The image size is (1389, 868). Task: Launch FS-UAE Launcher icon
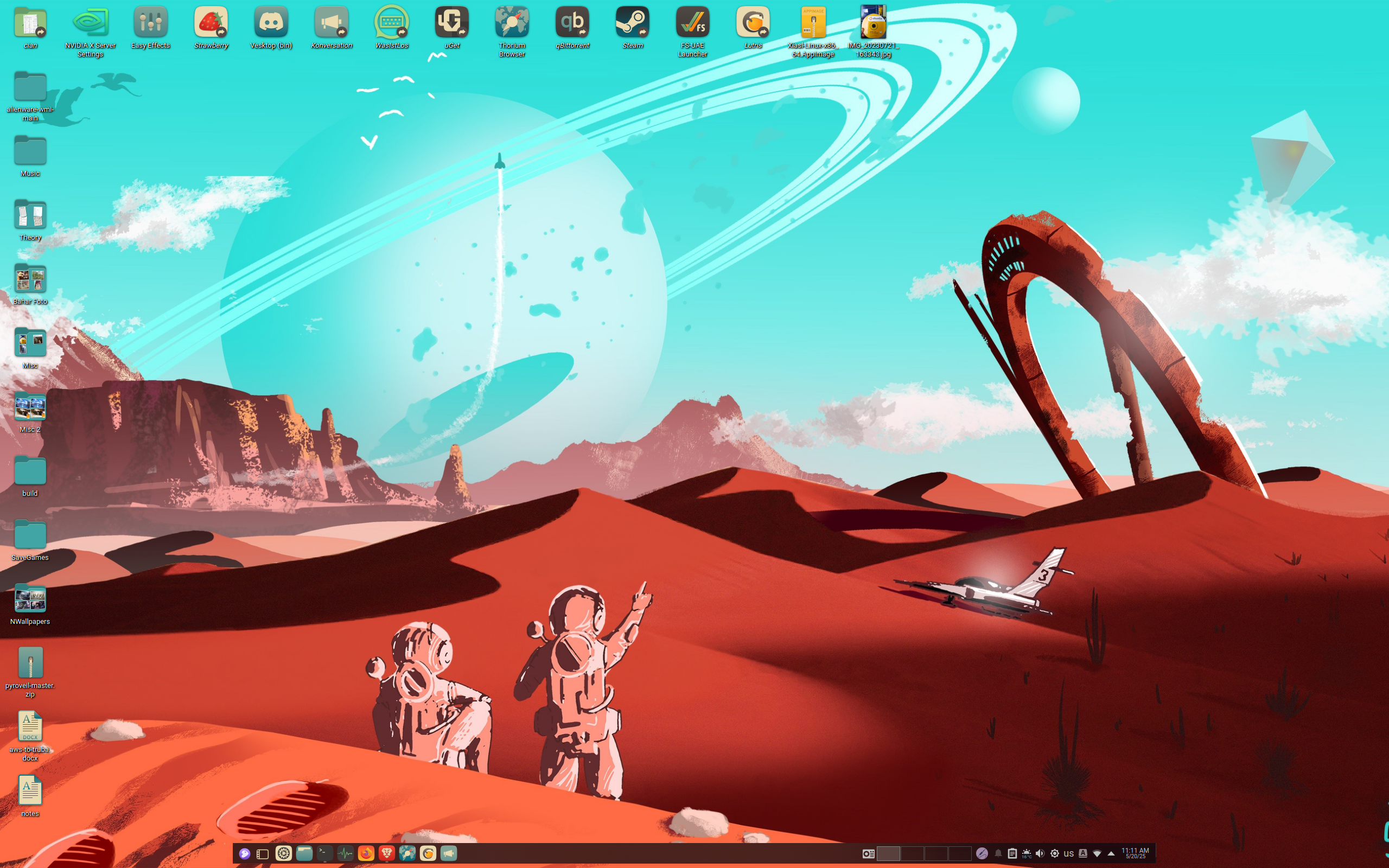point(693,31)
